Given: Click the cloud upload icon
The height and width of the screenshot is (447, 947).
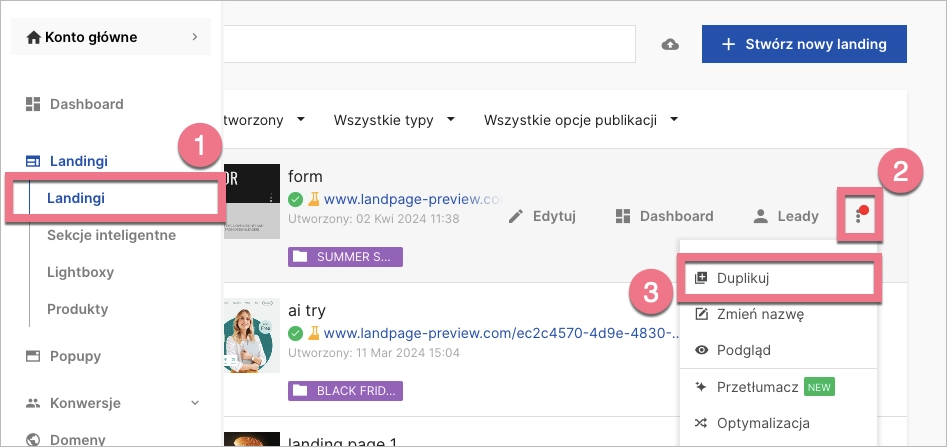Looking at the screenshot, I should 670,44.
